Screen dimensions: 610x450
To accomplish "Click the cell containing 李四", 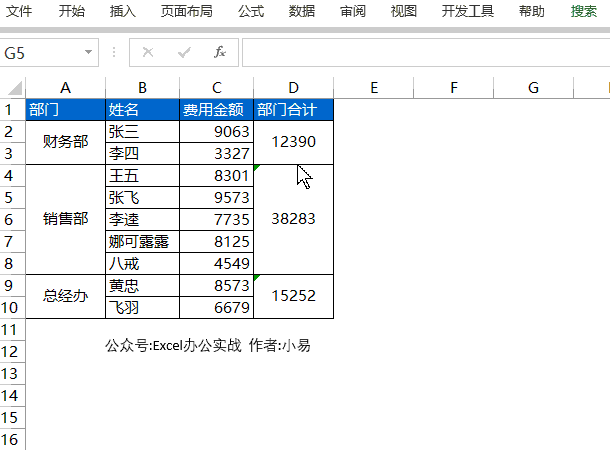I will point(142,154).
